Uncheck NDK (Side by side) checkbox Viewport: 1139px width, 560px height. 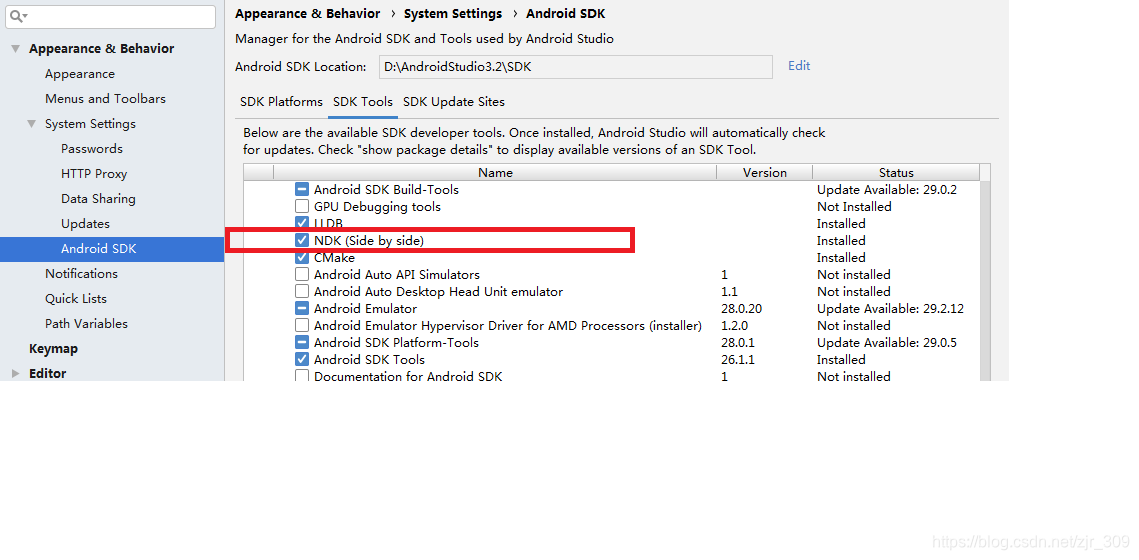click(x=302, y=240)
